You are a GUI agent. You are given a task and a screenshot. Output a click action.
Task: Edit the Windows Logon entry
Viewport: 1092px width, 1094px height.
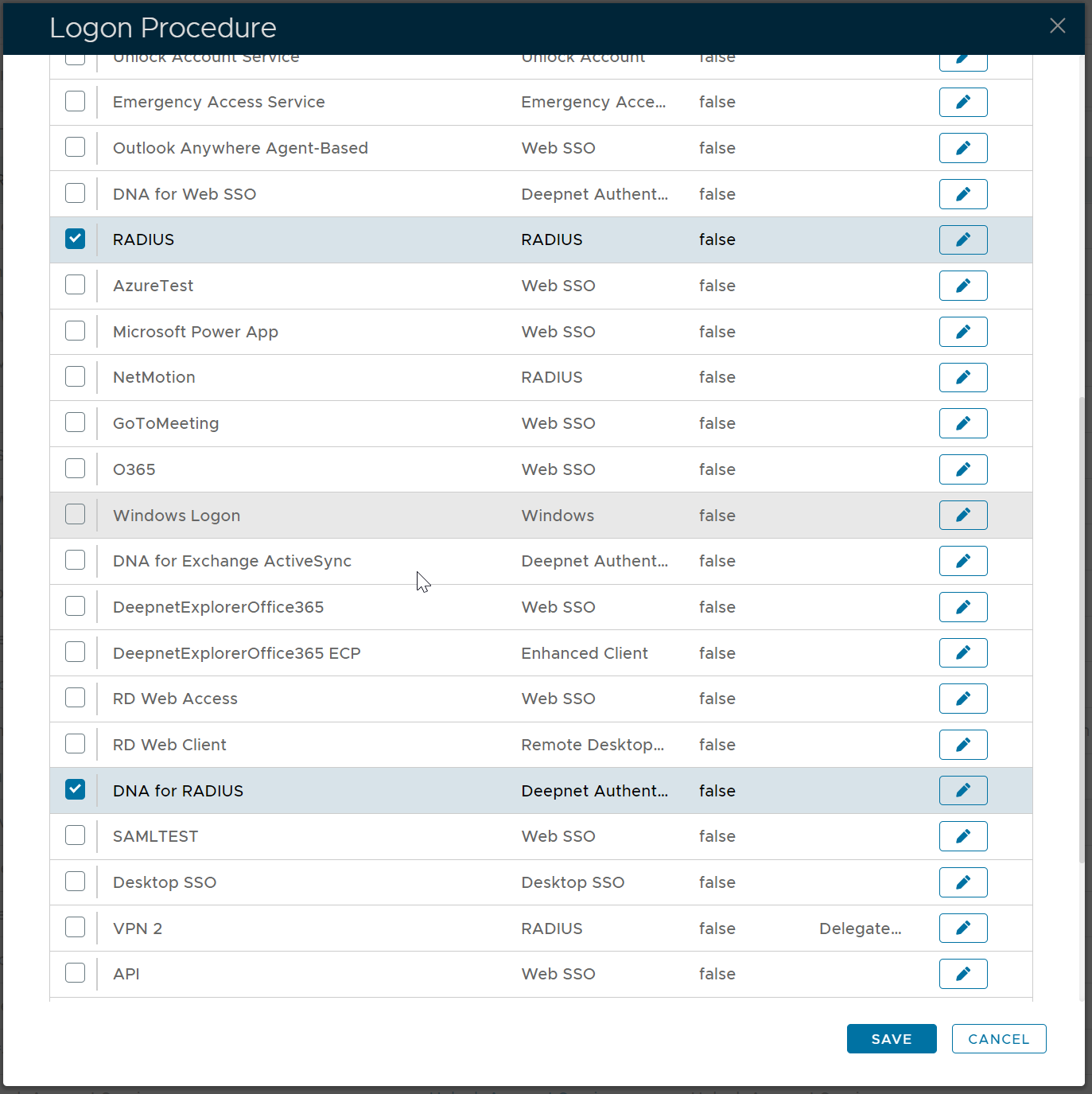tap(962, 515)
